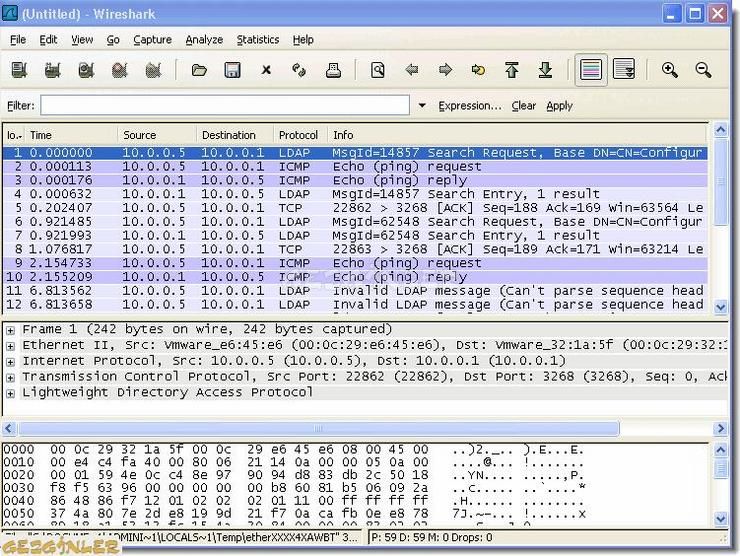Zoom in on packet text
Viewport: 740px width, 556px height.
[x=670, y=70]
